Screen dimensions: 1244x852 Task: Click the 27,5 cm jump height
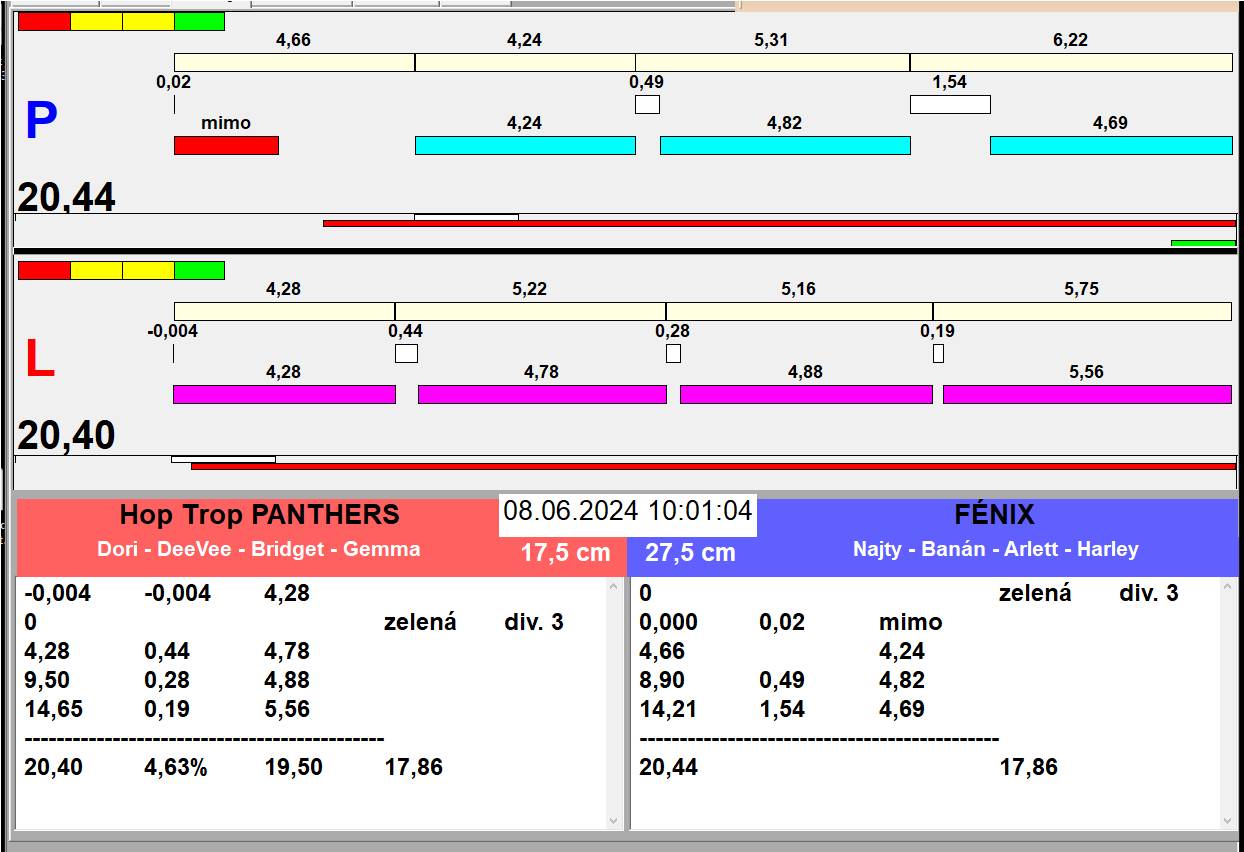coord(690,553)
